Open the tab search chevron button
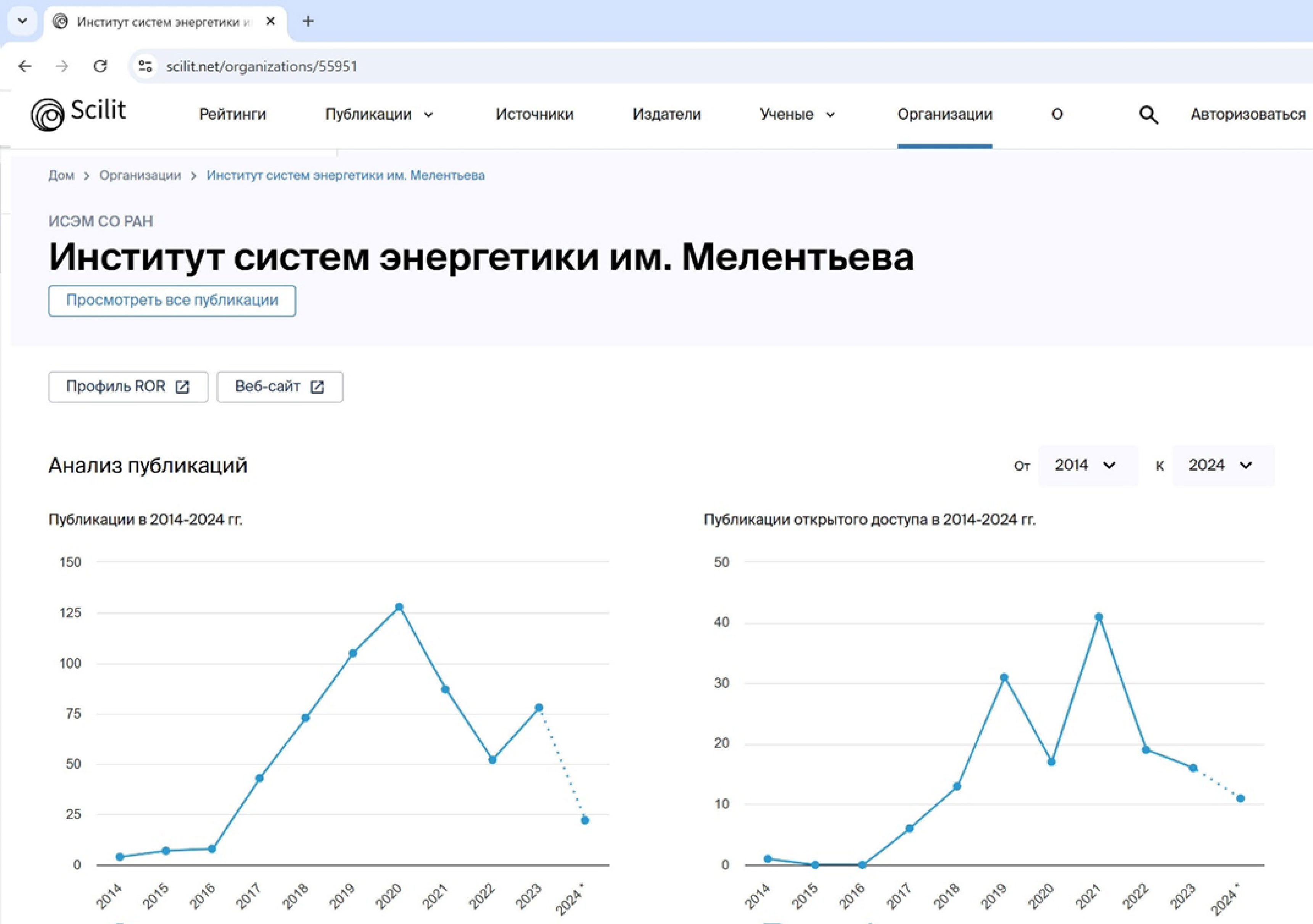This screenshot has width=1313, height=924. point(22,22)
